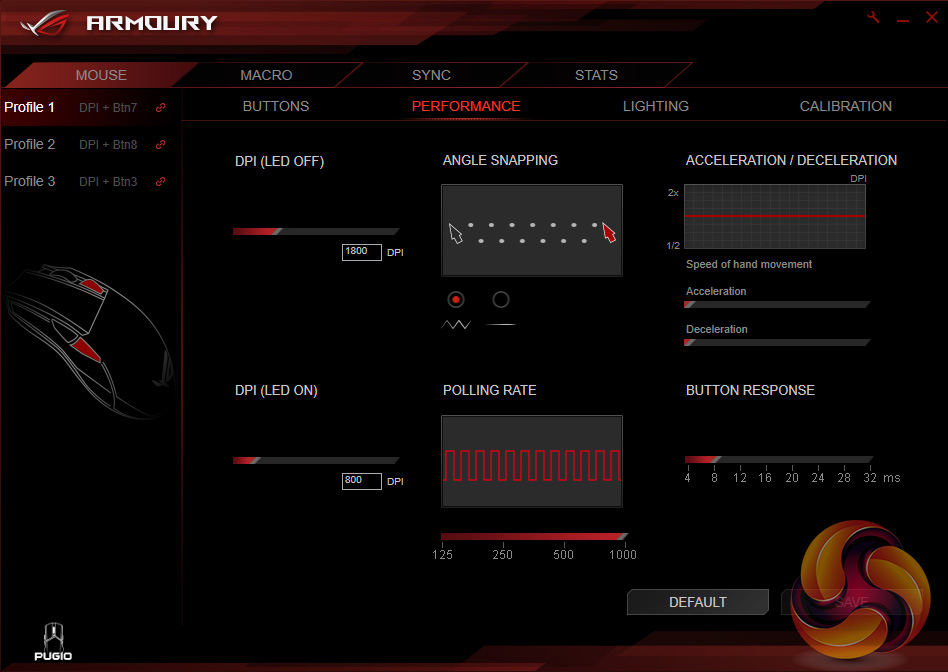Click the angle snapping preview box
948x672 pixels.
[x=532, y=230]
